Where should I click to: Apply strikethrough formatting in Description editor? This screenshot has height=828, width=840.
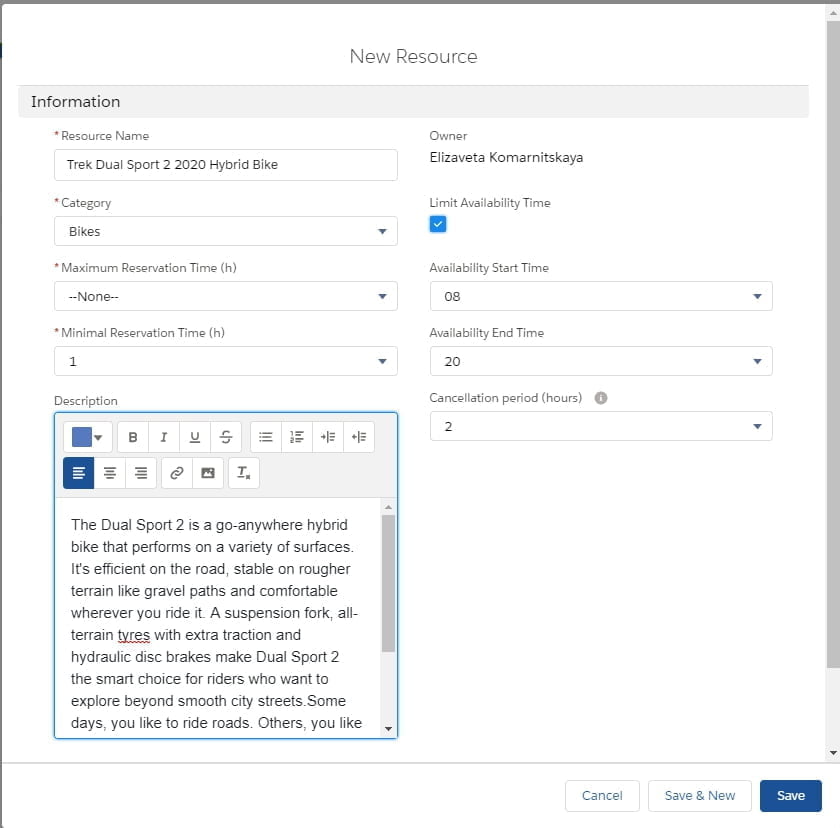[226, 437]
